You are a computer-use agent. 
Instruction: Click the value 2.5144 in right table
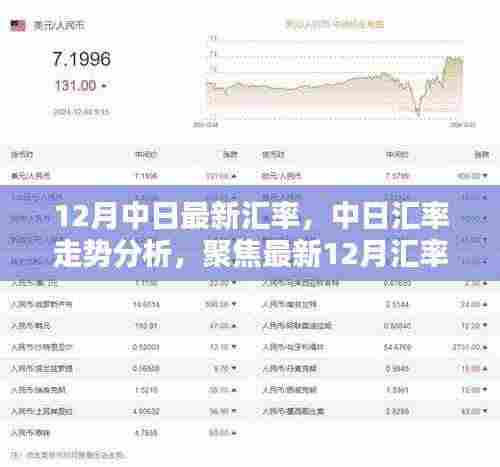[397, 304]
